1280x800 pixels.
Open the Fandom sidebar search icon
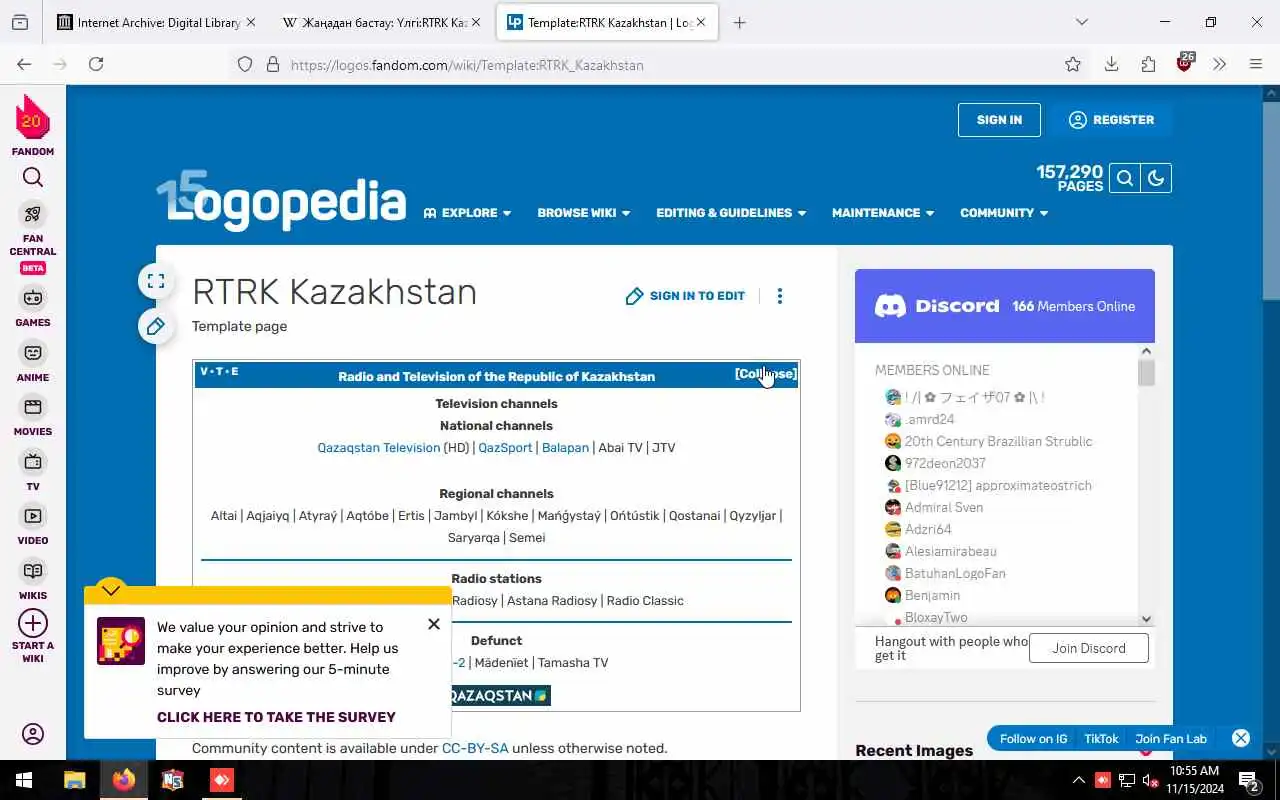[33, 178]
